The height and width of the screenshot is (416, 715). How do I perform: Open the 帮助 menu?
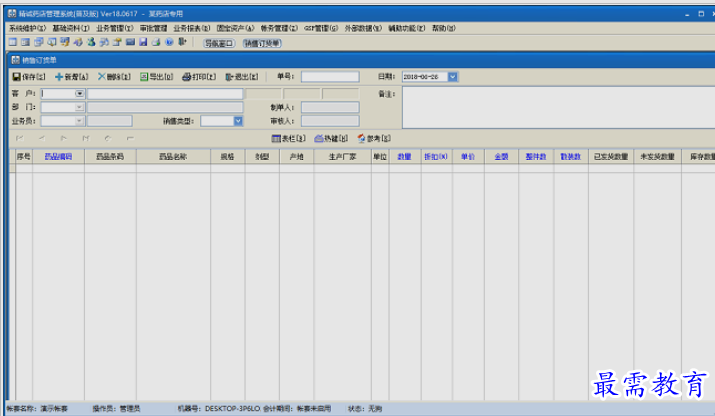(443, 28)
